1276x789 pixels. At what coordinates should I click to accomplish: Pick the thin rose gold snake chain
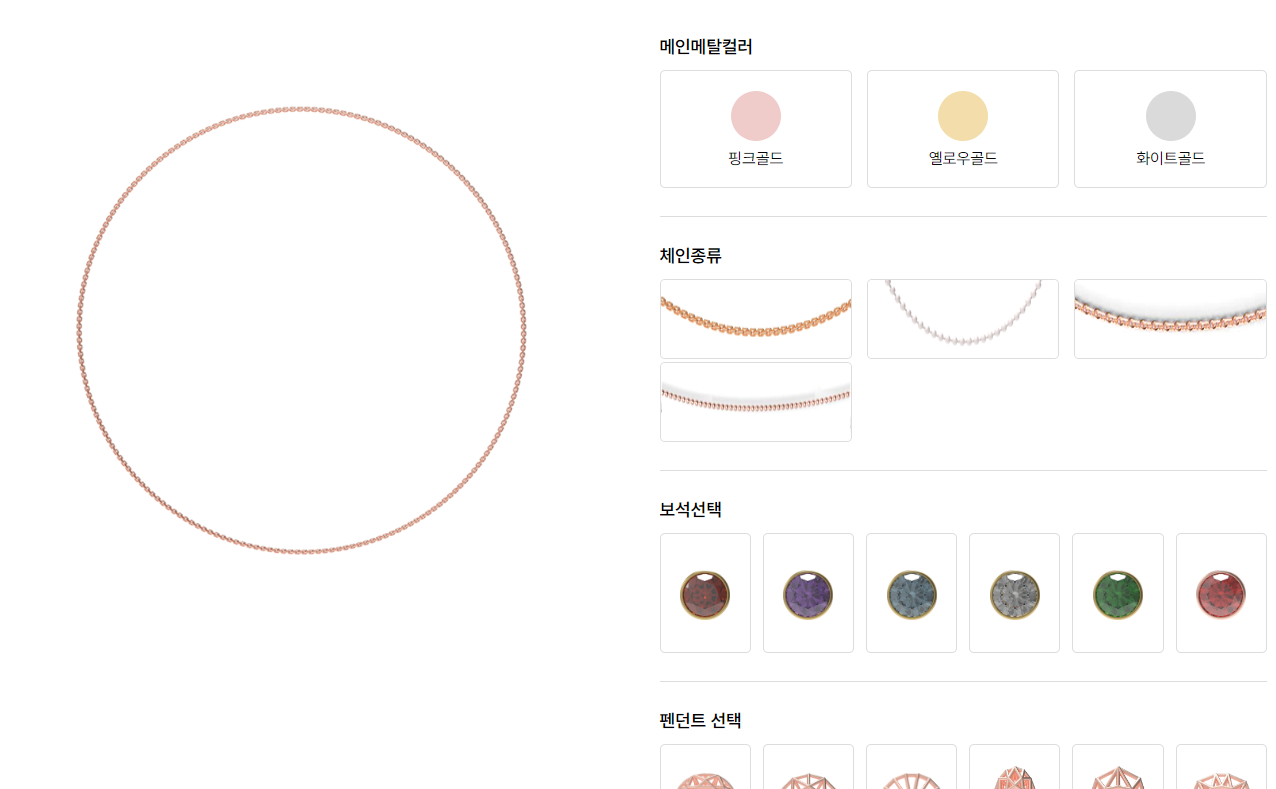(755, 402)
